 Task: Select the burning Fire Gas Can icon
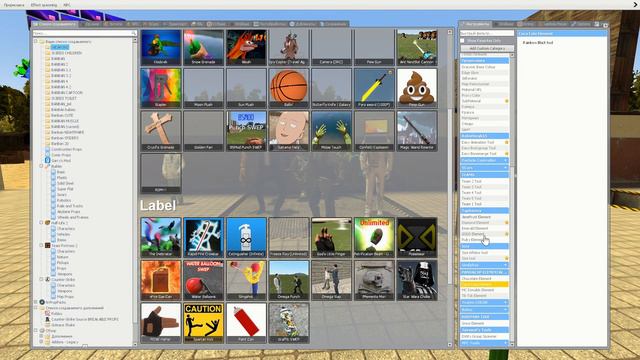[161, 280]
